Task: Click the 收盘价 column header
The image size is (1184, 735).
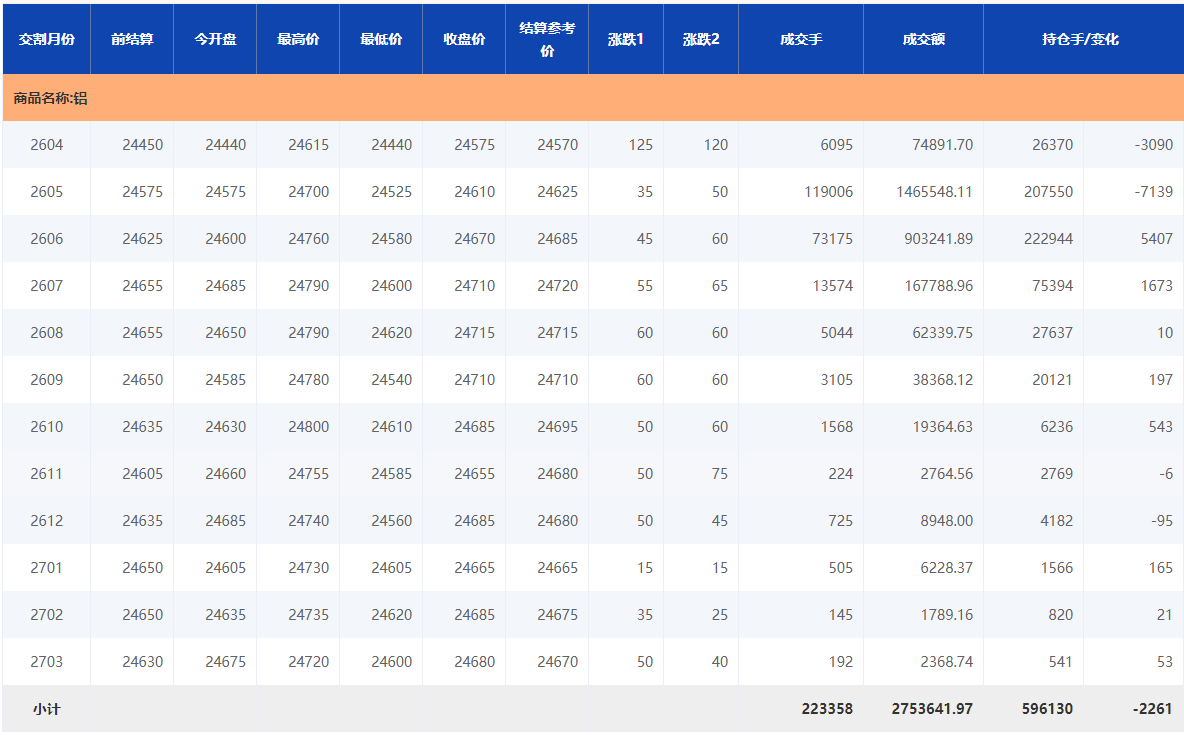Action: coord(464,39)
